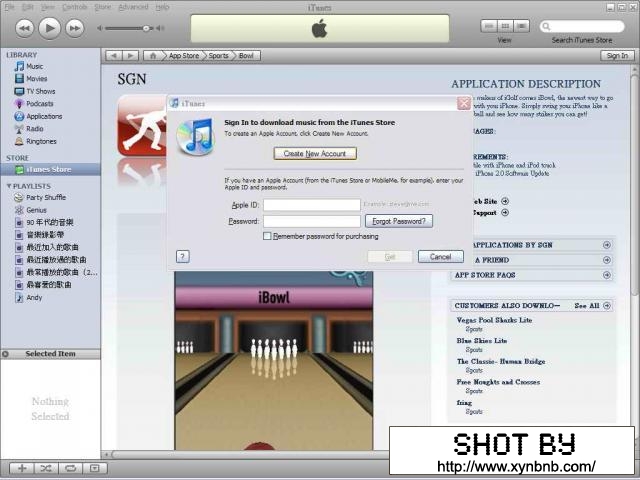Click the Next track button
The width and height of the screenshot is (640, 480).
pyautogui.click(x=74, y=28)
